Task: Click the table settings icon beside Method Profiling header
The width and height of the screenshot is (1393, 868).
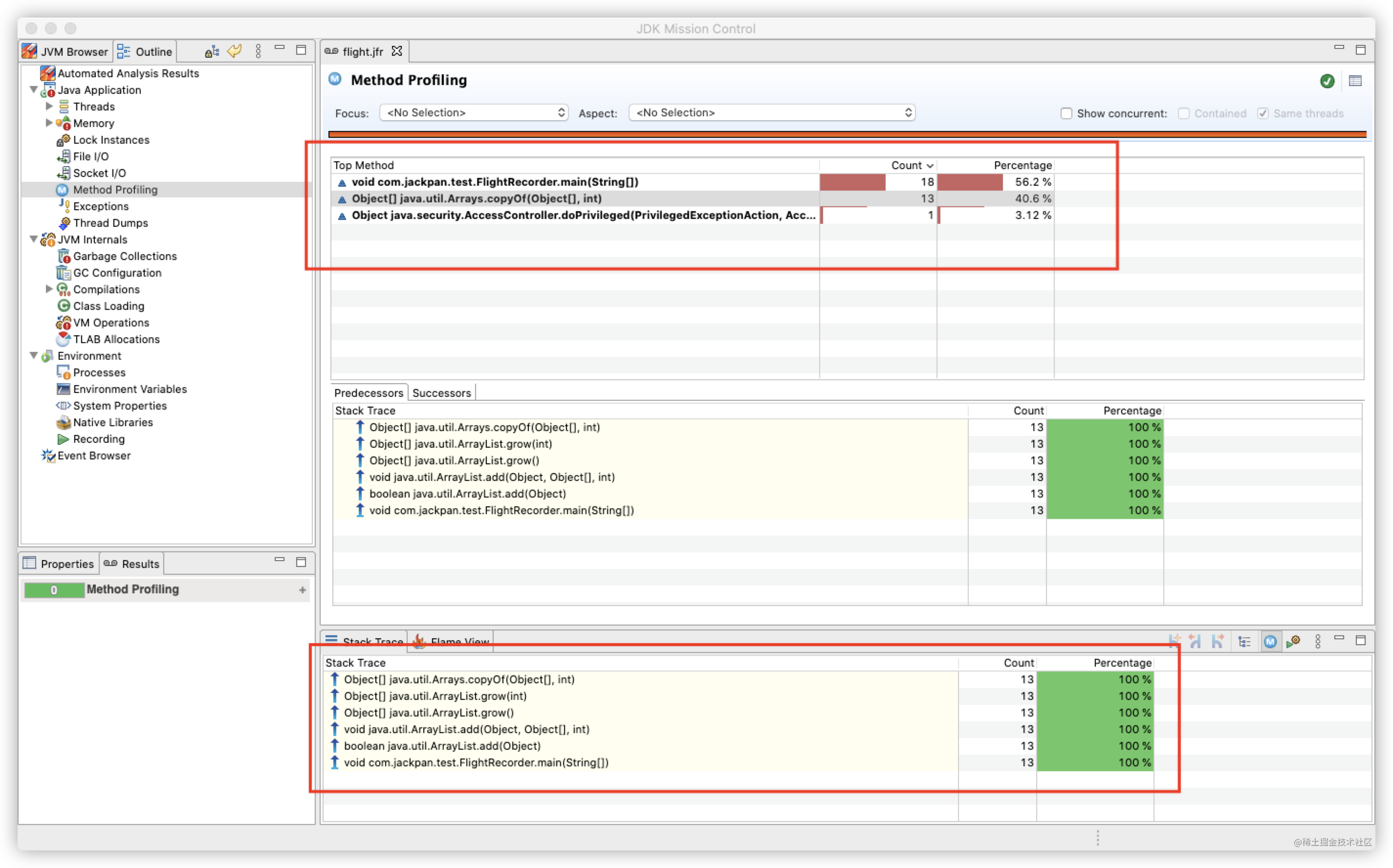Action: click(x=1356, y=81)
